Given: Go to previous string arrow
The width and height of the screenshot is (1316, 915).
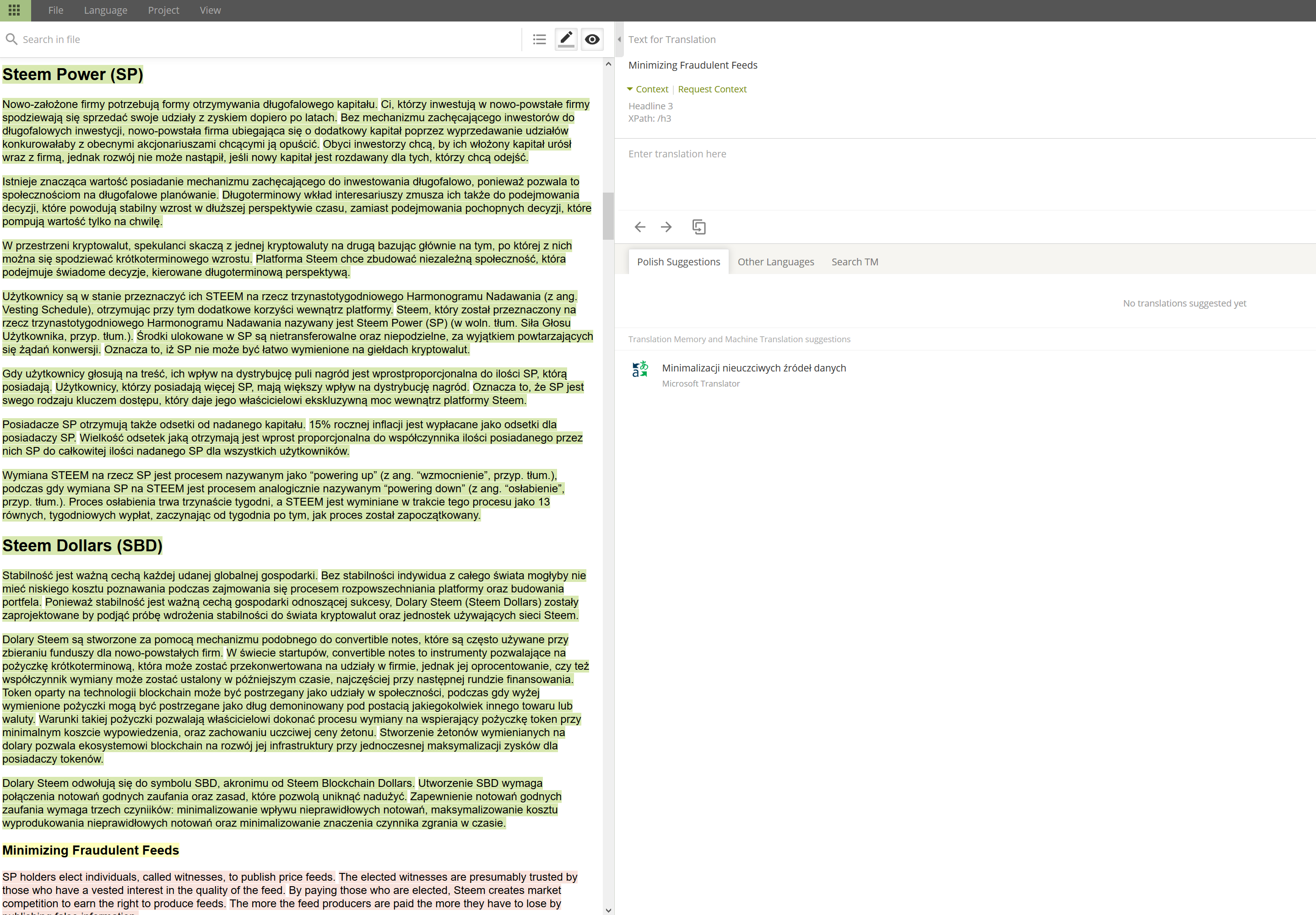Looking at the screenshot, I should click(639, 227).
